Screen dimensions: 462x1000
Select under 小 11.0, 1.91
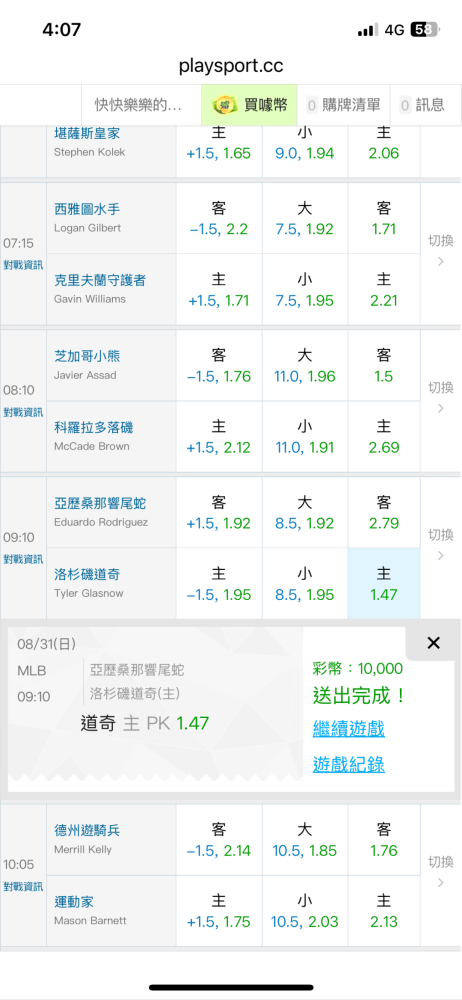304,437
